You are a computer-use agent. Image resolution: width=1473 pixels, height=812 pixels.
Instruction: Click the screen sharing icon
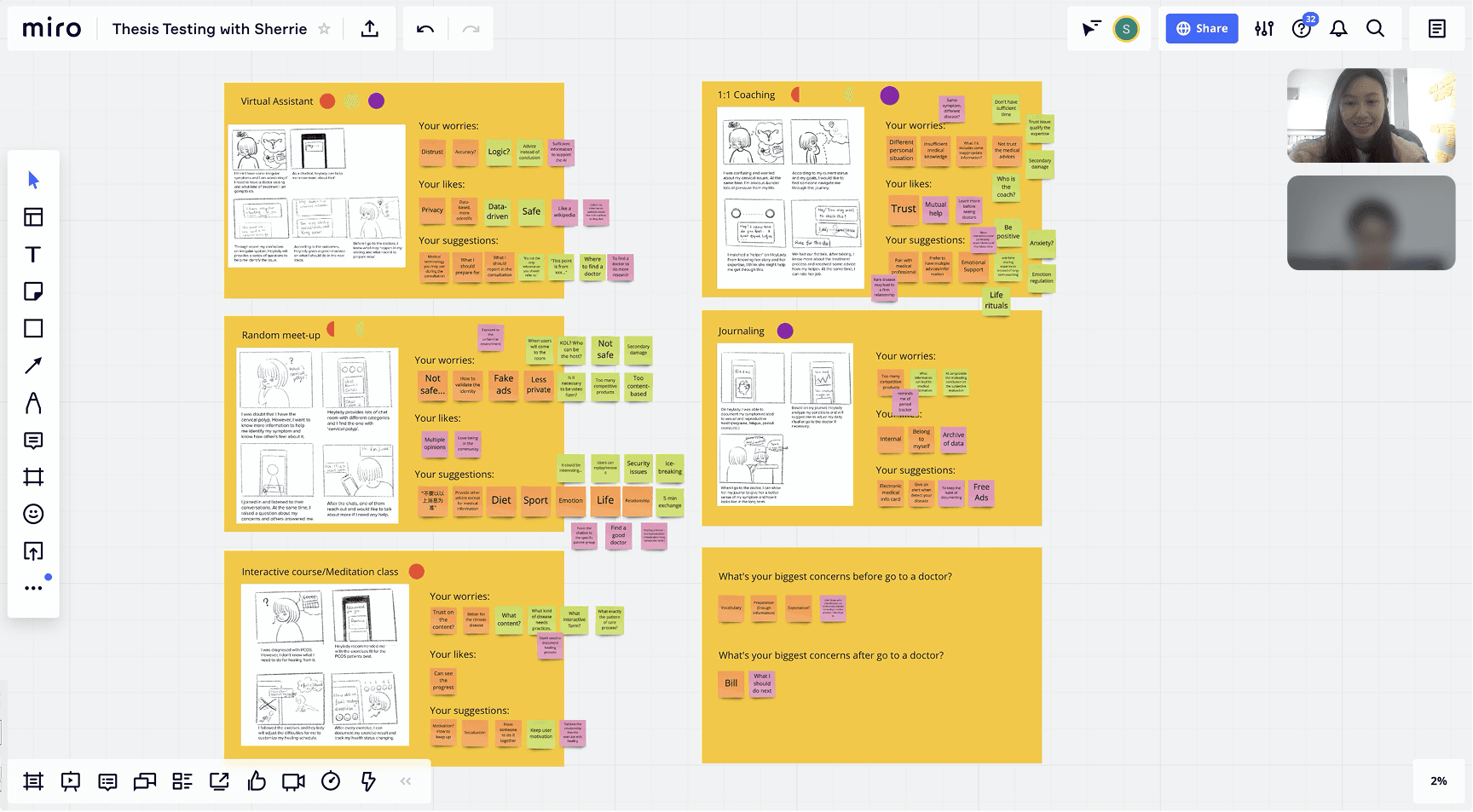[219, 781]
